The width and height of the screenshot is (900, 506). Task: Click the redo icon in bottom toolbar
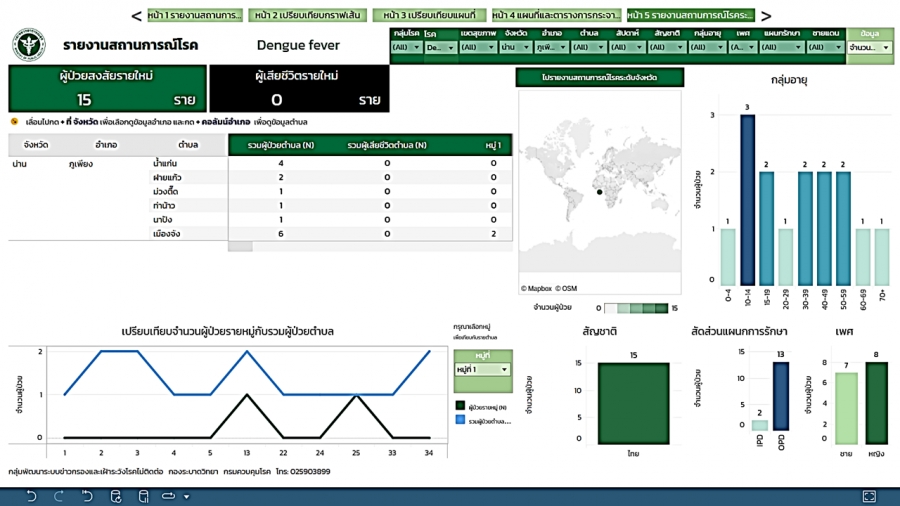pyautogui.click(x=60, y=496)
